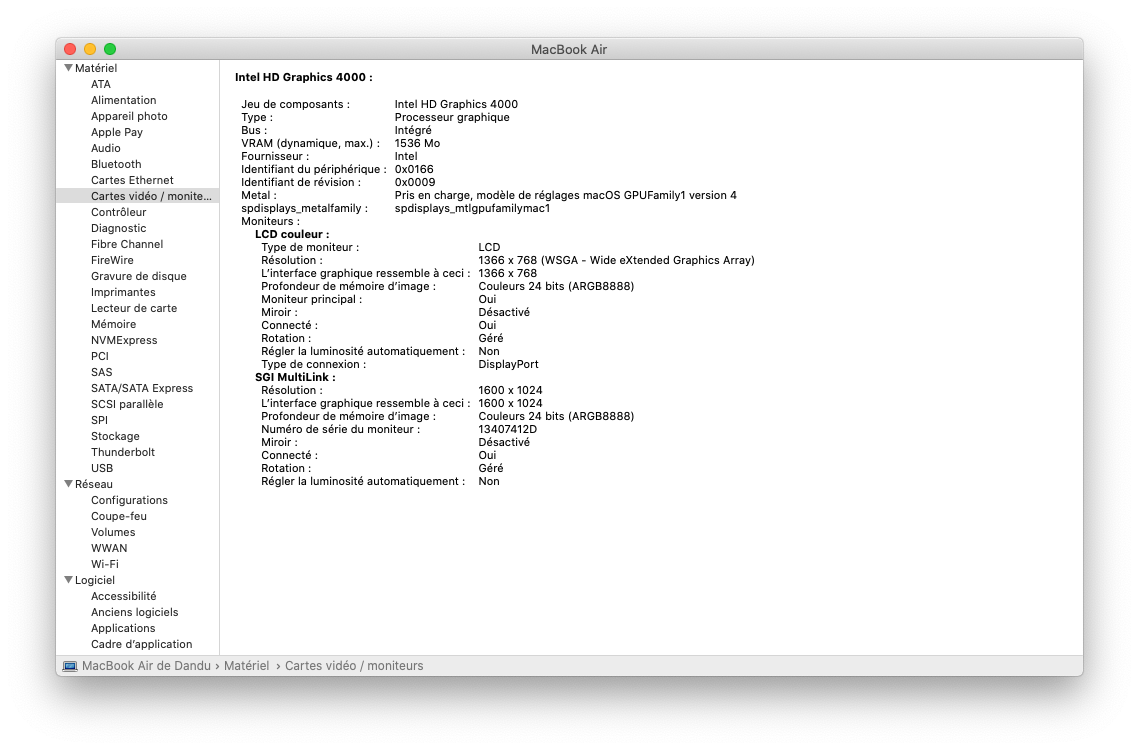Open the SAS entry
The image size is (1139, 750).
(102, 372)
